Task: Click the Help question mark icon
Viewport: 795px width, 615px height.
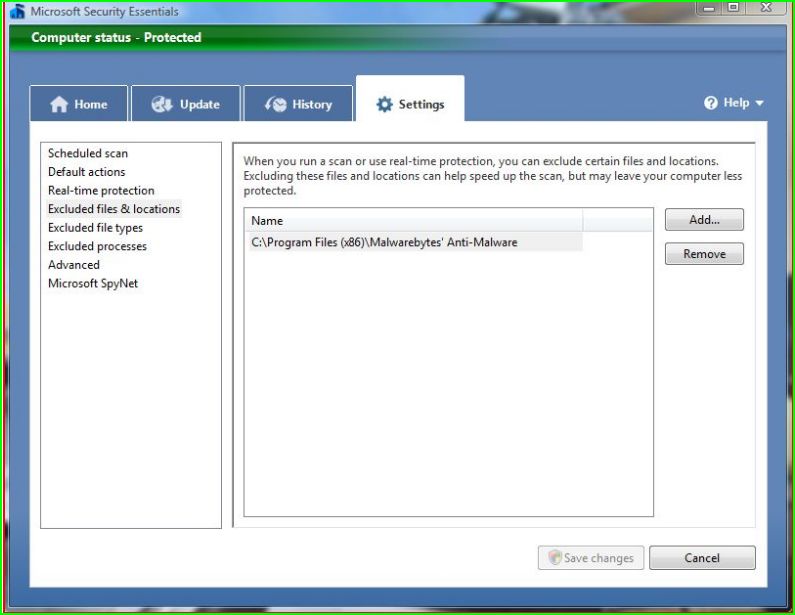Action: pyautogui.click(x=711, y=103)
